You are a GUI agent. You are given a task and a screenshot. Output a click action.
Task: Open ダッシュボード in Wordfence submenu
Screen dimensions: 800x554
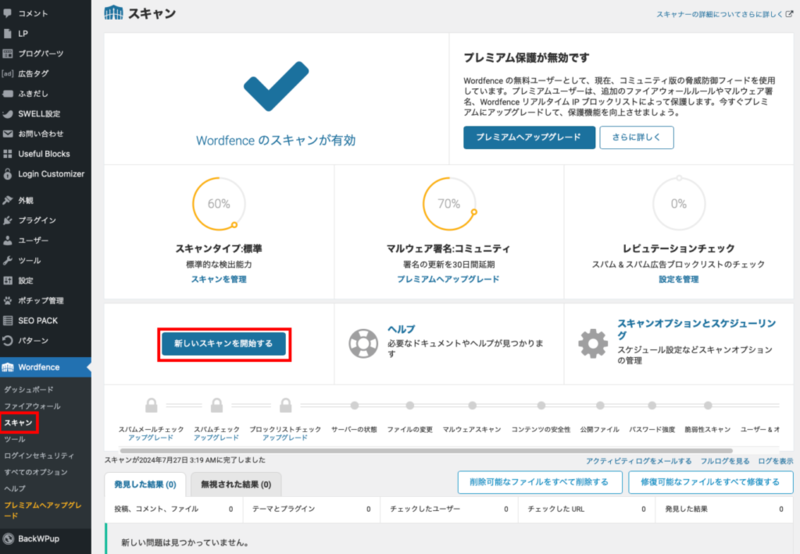tap(29, 390)
